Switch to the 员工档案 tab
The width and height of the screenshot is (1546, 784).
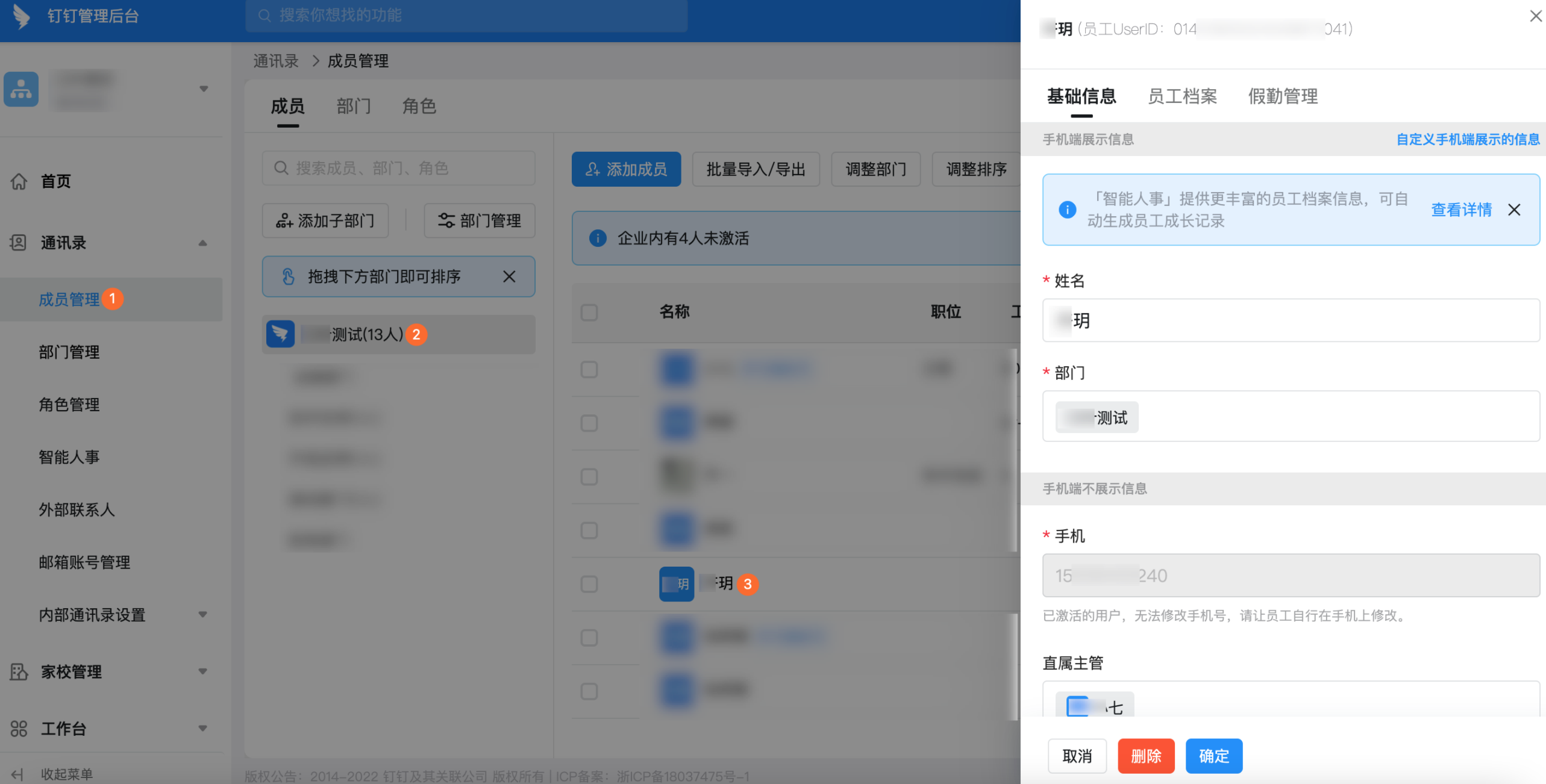(1182, 96)
